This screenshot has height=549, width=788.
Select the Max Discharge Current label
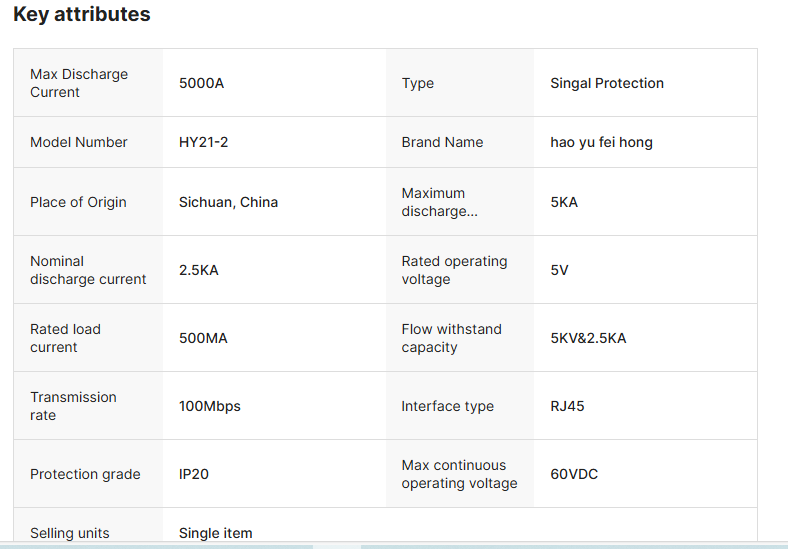[79, 83]
